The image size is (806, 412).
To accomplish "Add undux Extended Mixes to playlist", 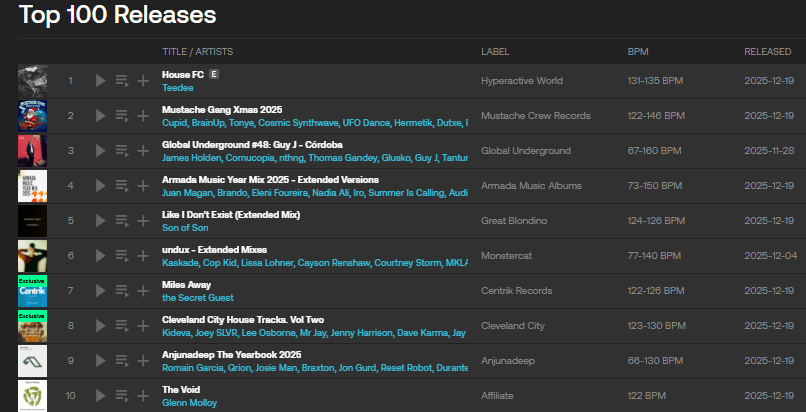I will click(143, 256).
